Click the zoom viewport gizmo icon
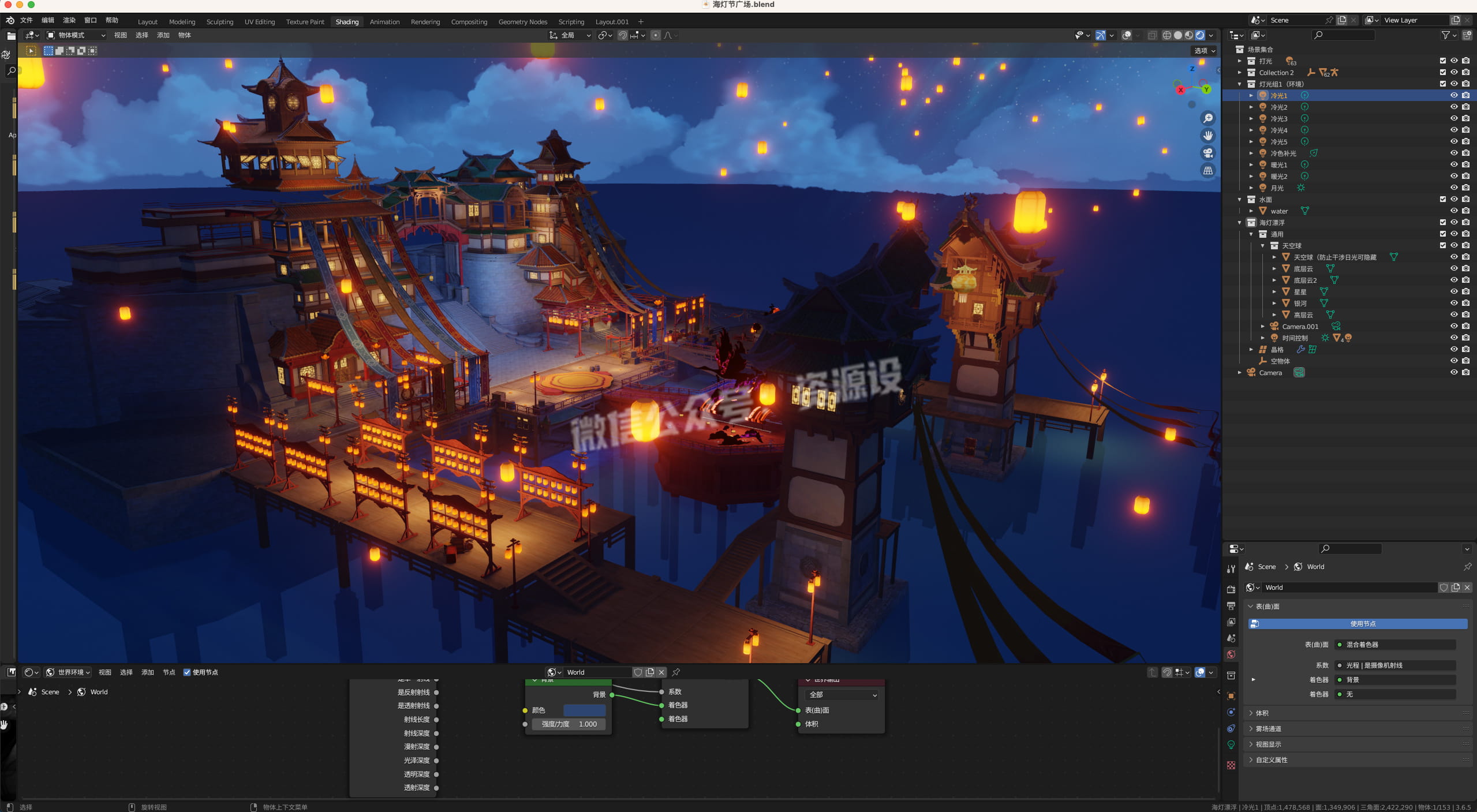Image resolution: width=1477 pixels, height=812 pixels. click(x=1207, y=118)
